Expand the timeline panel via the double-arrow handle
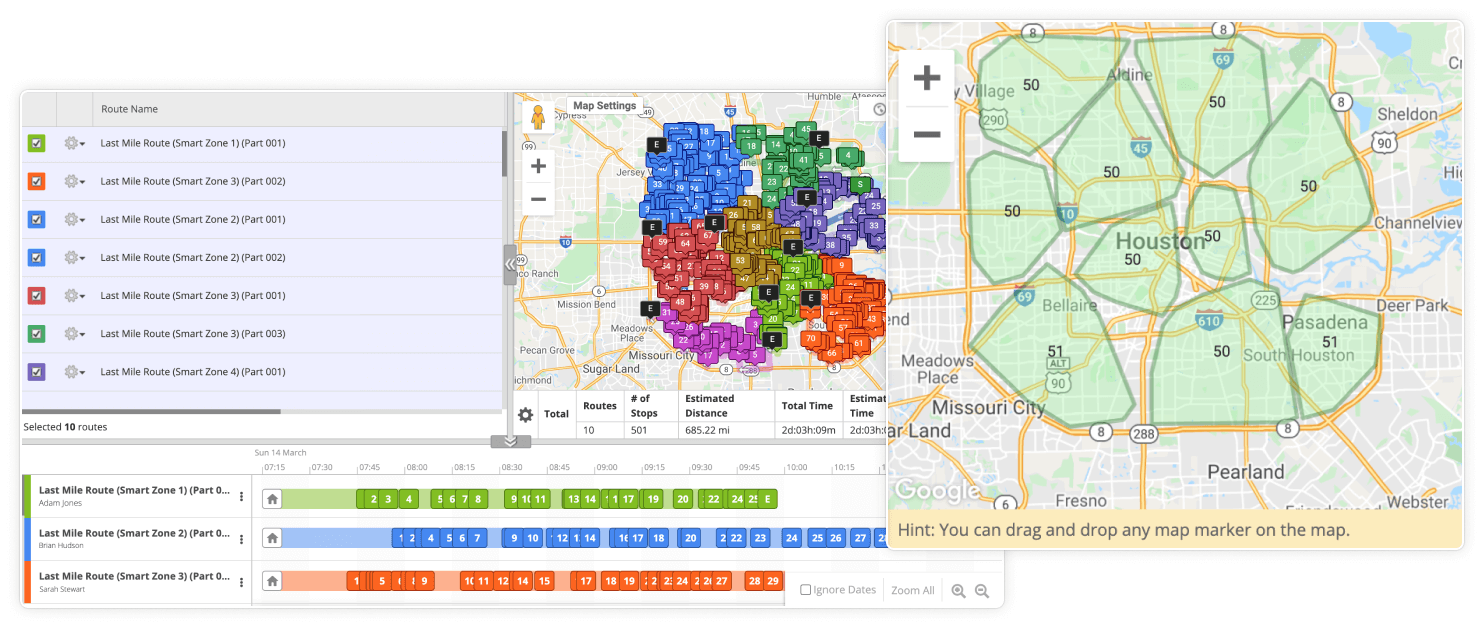 pyautogui.click(x=511, y=440)
